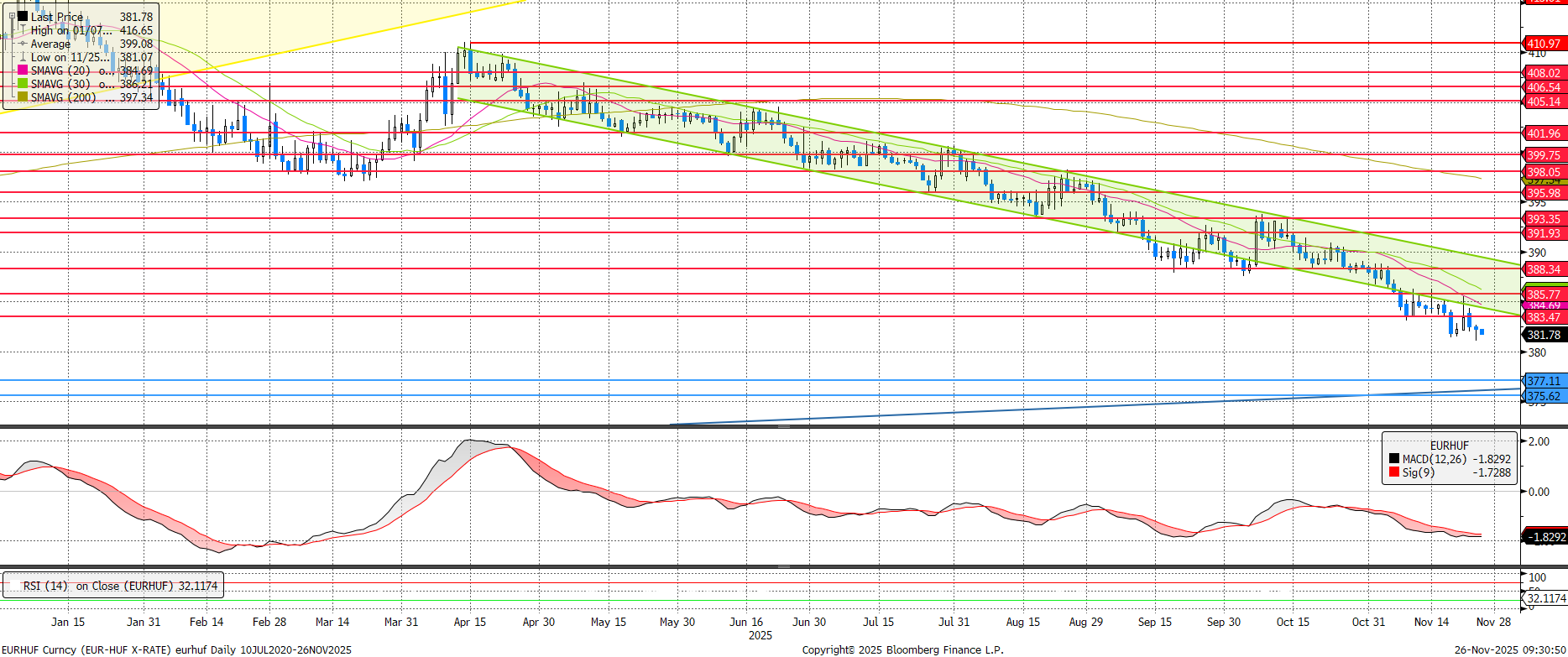The height and width of the screenshot is (657, 1568).
Task: Select the -1.8292 MACD value tag
Action: click(x=1544, y=537)
